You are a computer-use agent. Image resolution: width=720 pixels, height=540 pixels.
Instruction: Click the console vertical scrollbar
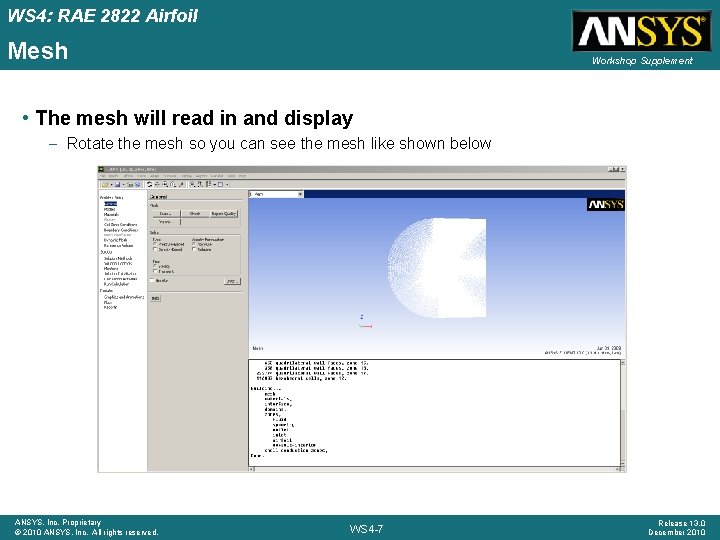[x=623, y=413]
